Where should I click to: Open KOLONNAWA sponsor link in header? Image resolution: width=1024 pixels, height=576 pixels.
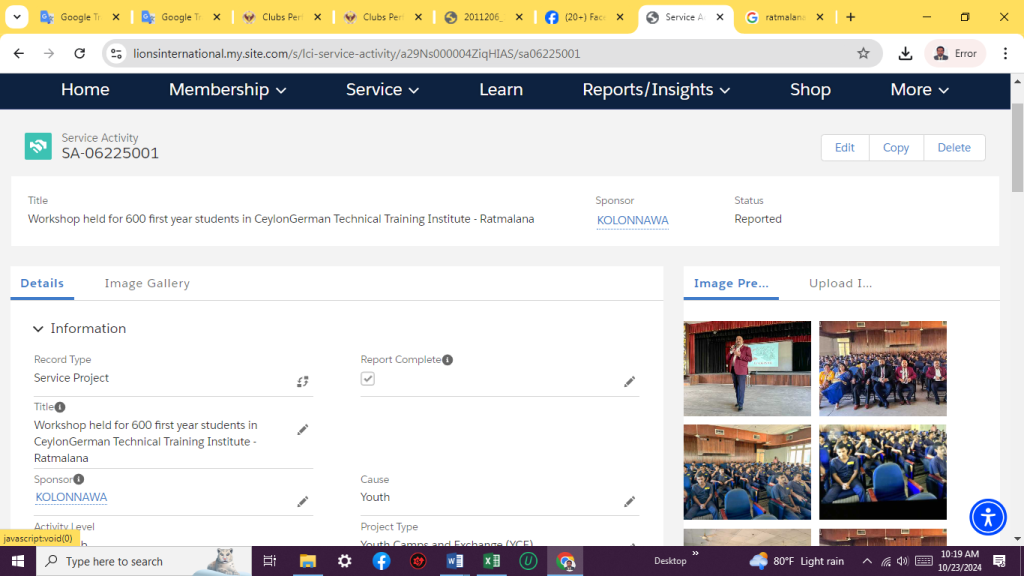click(632, 220)
